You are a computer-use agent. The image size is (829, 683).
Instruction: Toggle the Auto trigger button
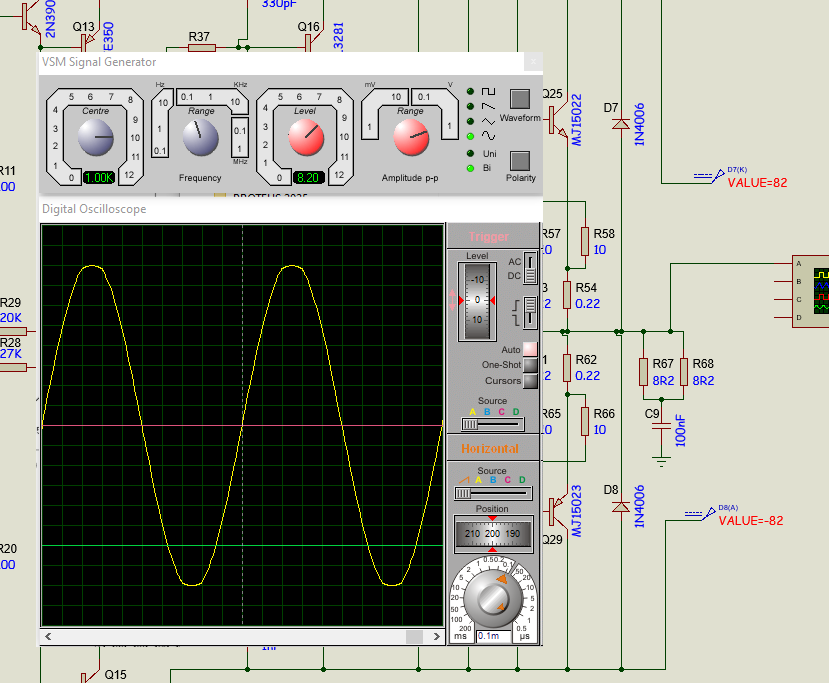530,349
